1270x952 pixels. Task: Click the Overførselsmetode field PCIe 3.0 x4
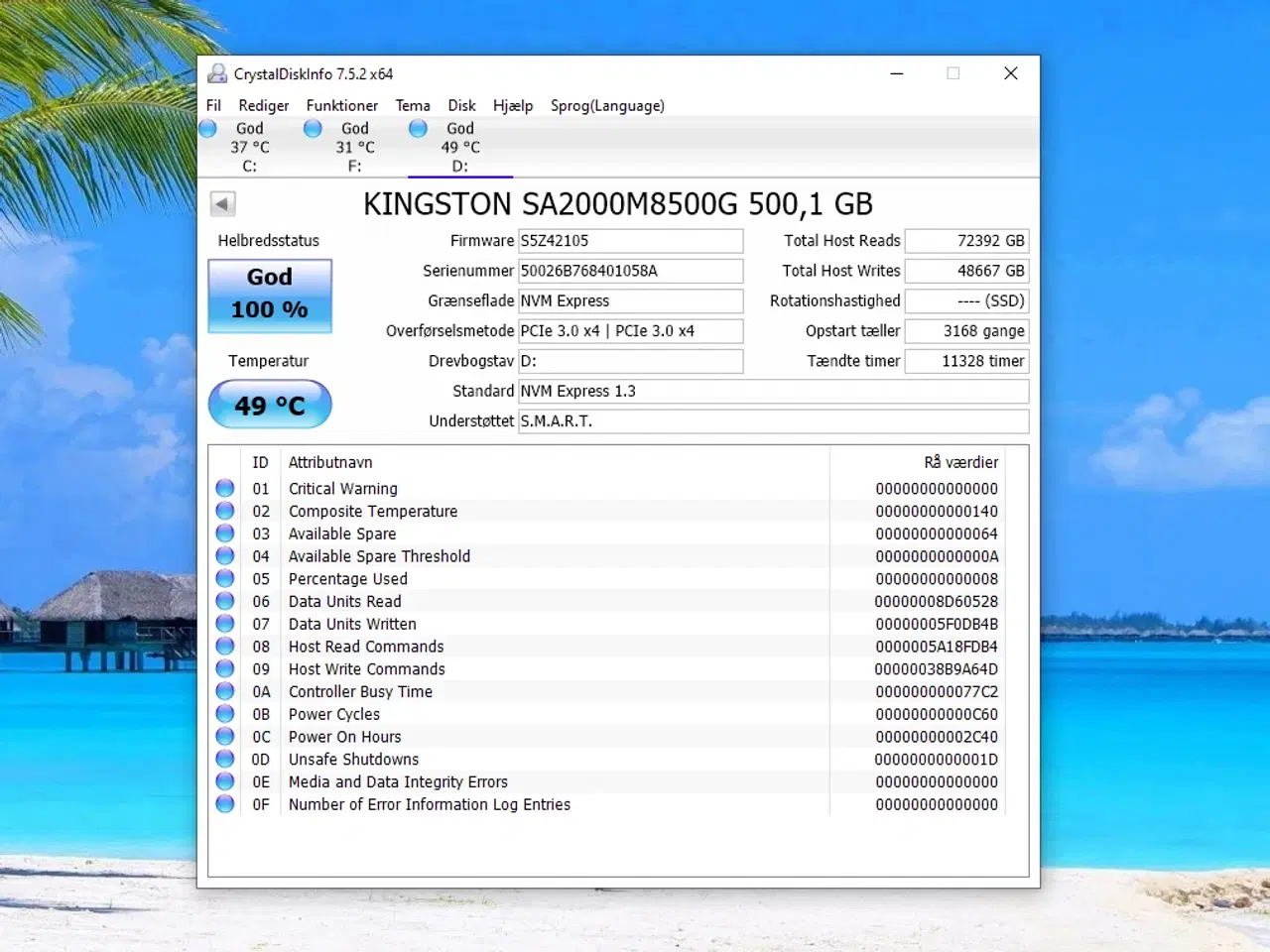coord(631,331)
